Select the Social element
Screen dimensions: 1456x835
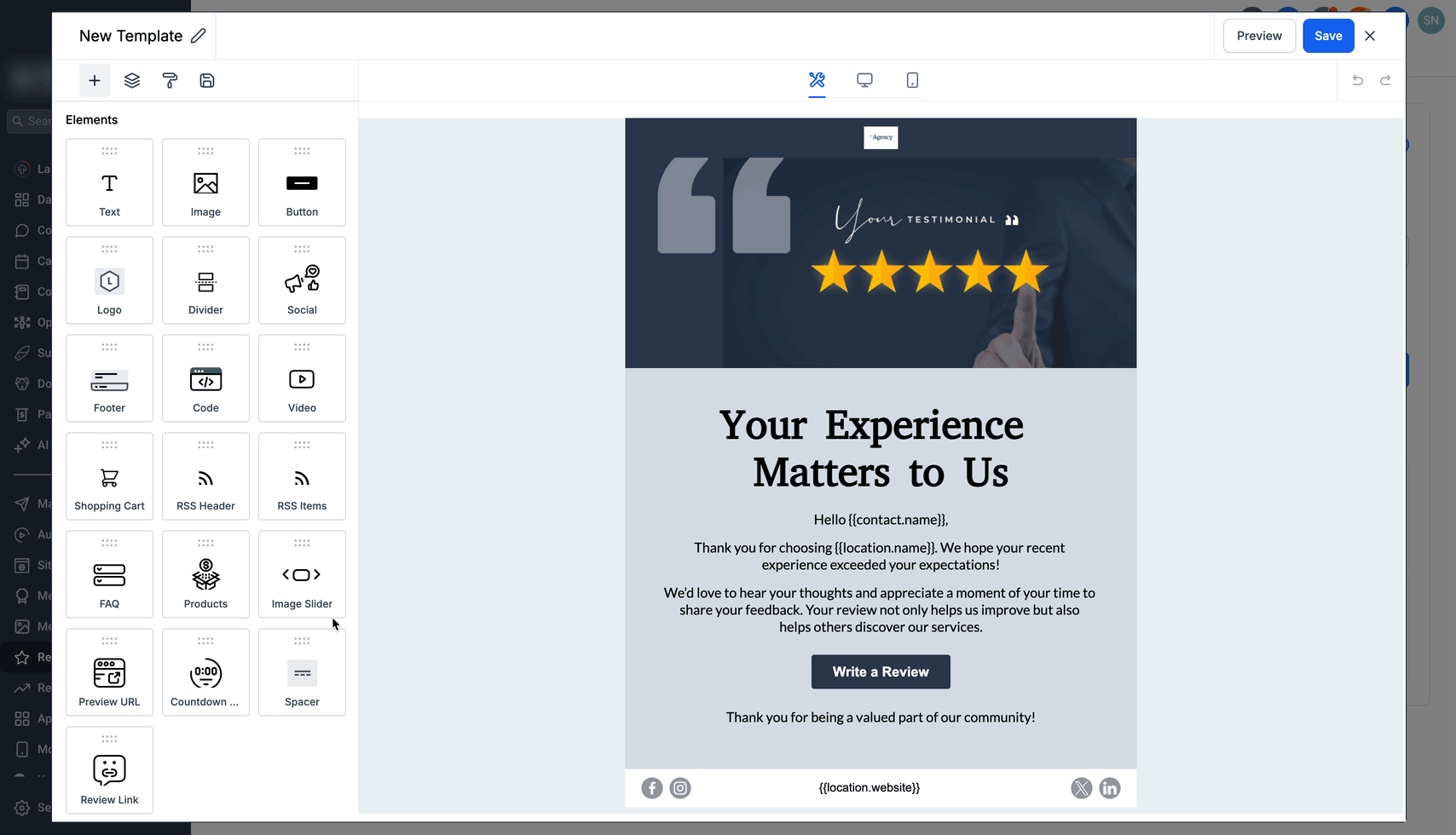click(x=302, y=280)
